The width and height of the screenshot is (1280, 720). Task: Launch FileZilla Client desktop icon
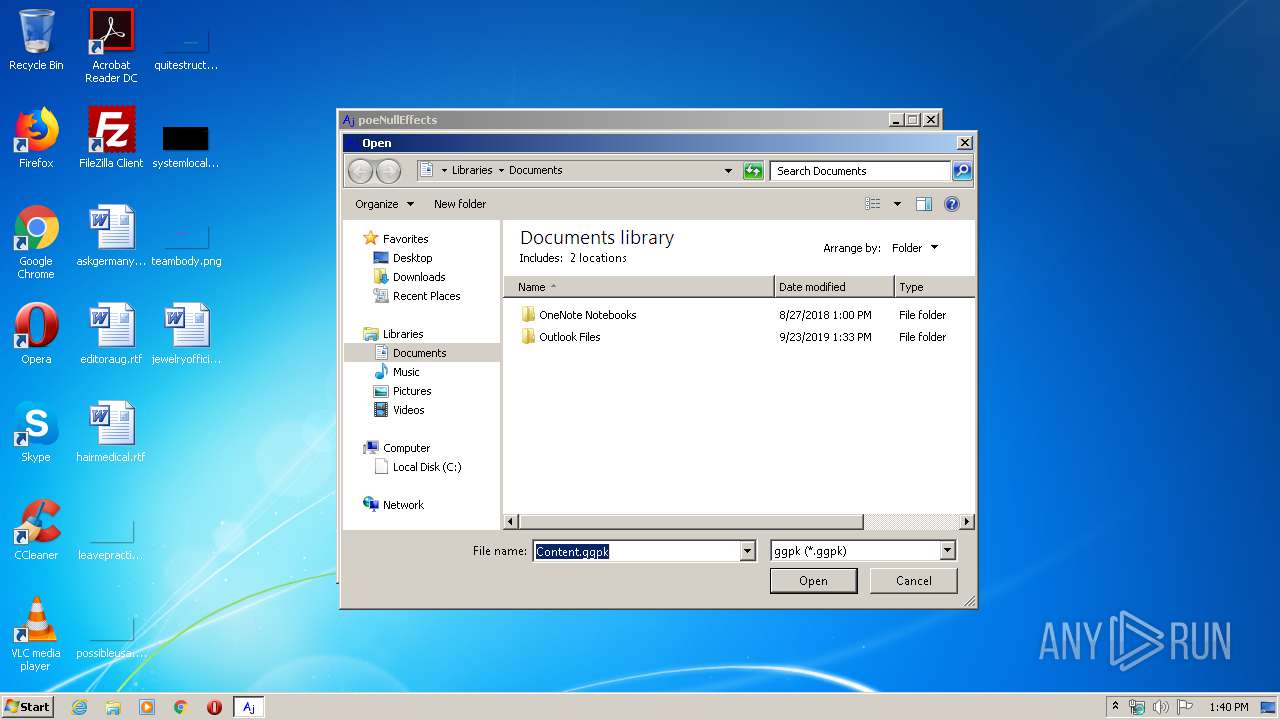click(x=111, y=138)
